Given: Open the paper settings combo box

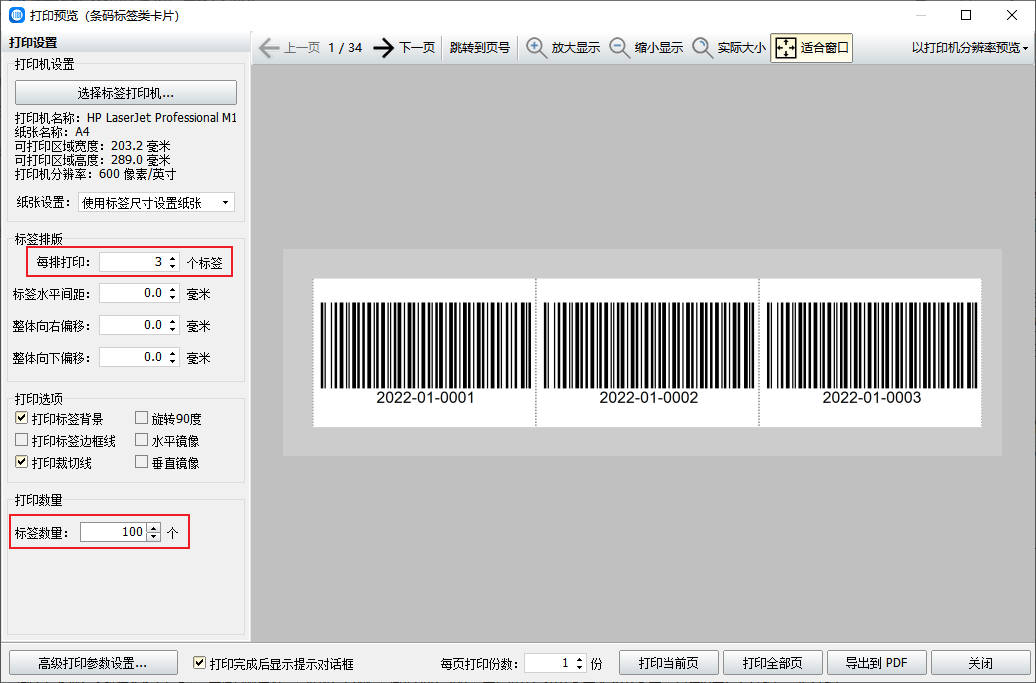Looking at the screenshot, I should [x=156, y=203].
